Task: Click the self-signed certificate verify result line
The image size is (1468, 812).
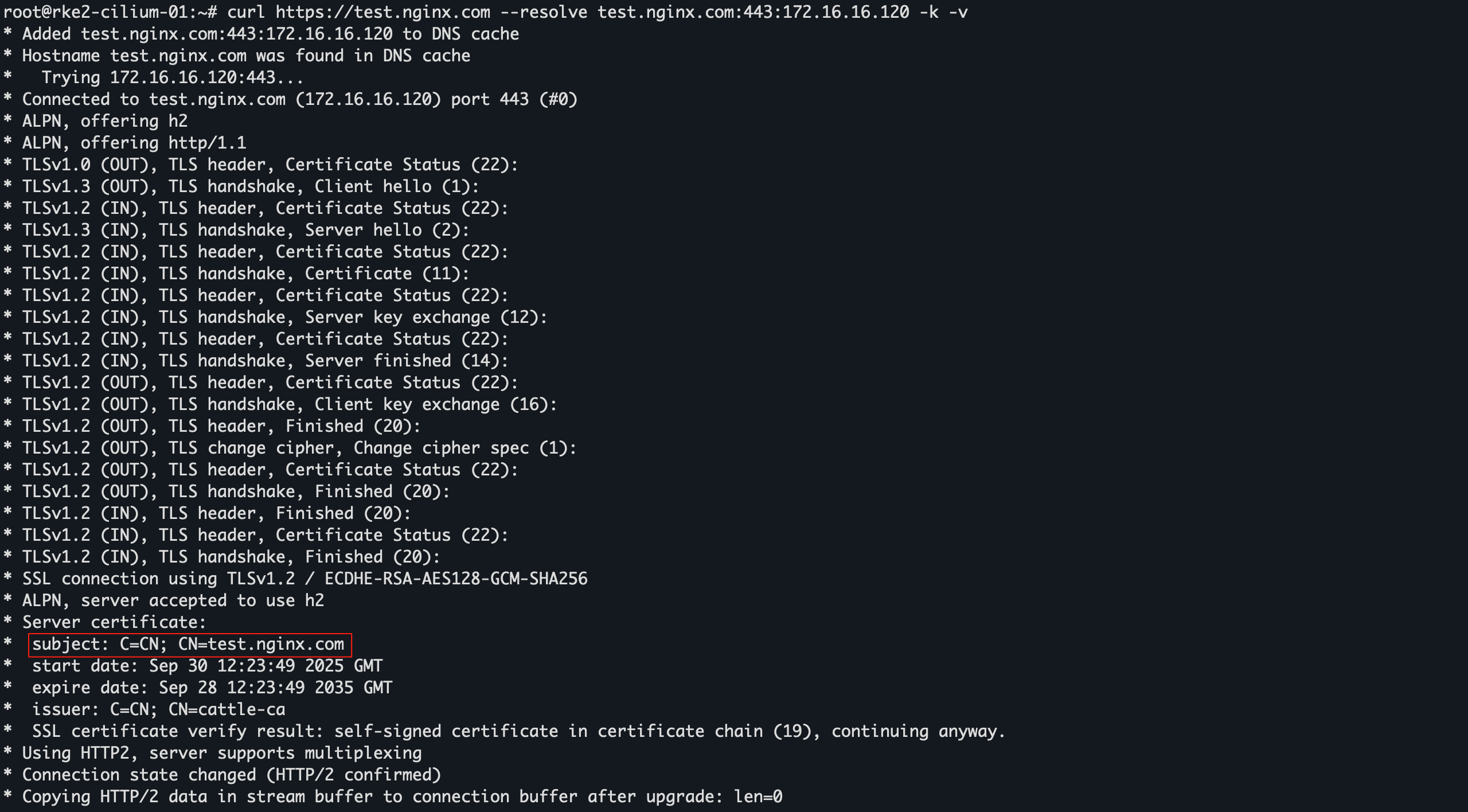Action: pos(518,732)
